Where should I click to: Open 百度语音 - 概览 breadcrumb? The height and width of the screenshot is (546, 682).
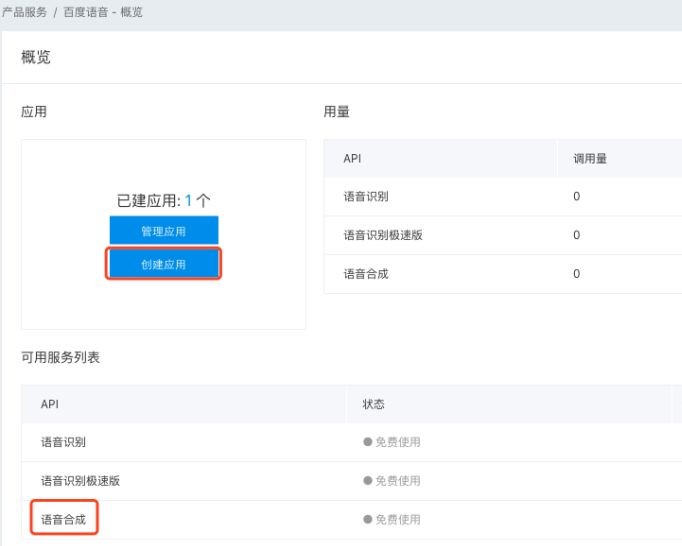coord(103,12)
